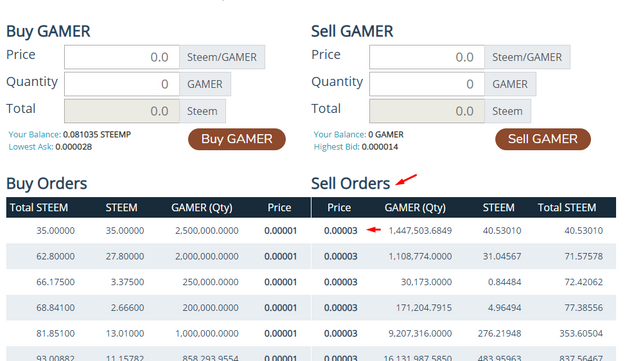Screen dimensions: 640x361
Task: Click the Sell GAMER button
Action: coord(543,139)
